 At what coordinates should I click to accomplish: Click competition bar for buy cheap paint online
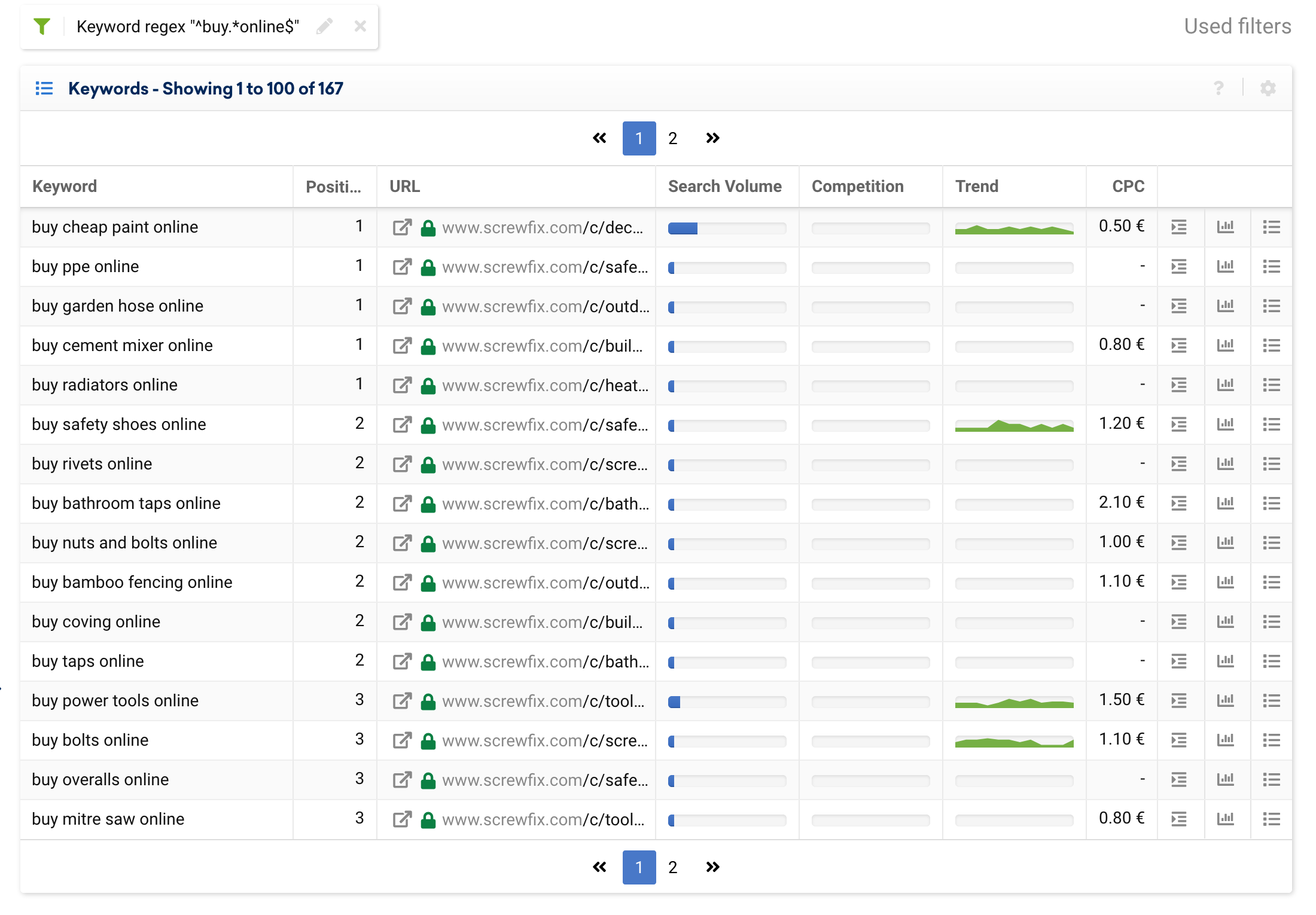(x=870, y=228)
